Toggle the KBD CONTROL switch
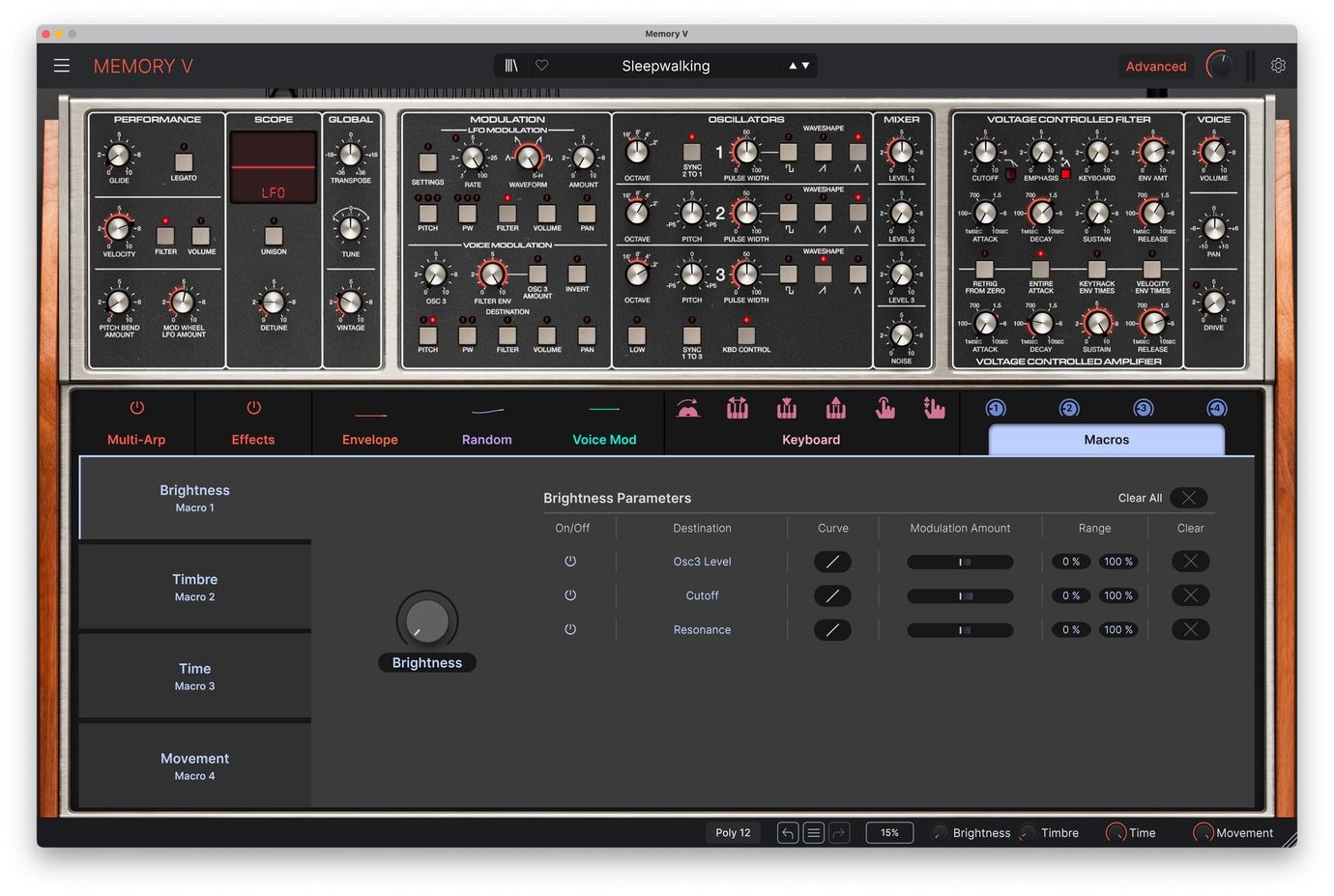 coord(746,334)
